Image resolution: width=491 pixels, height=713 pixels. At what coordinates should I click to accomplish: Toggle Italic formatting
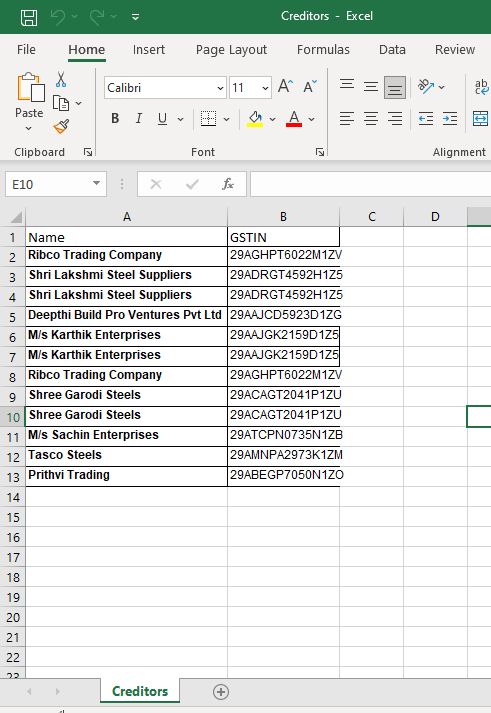139,119
